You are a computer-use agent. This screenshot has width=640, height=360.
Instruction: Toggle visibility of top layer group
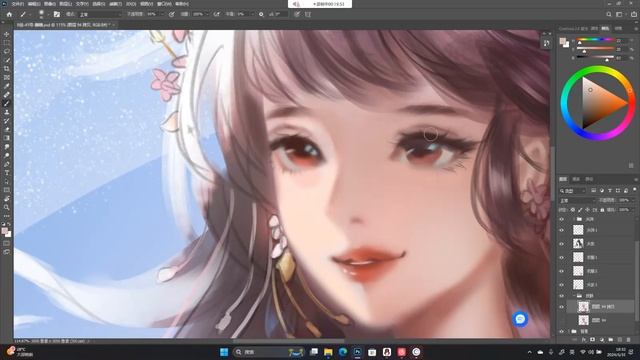pos(562,219)
